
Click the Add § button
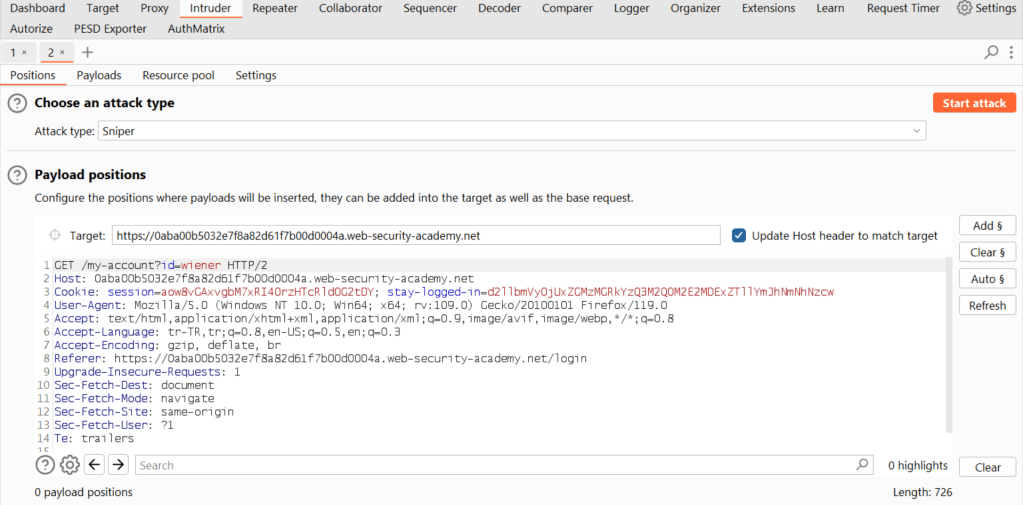tap(988, 226)
